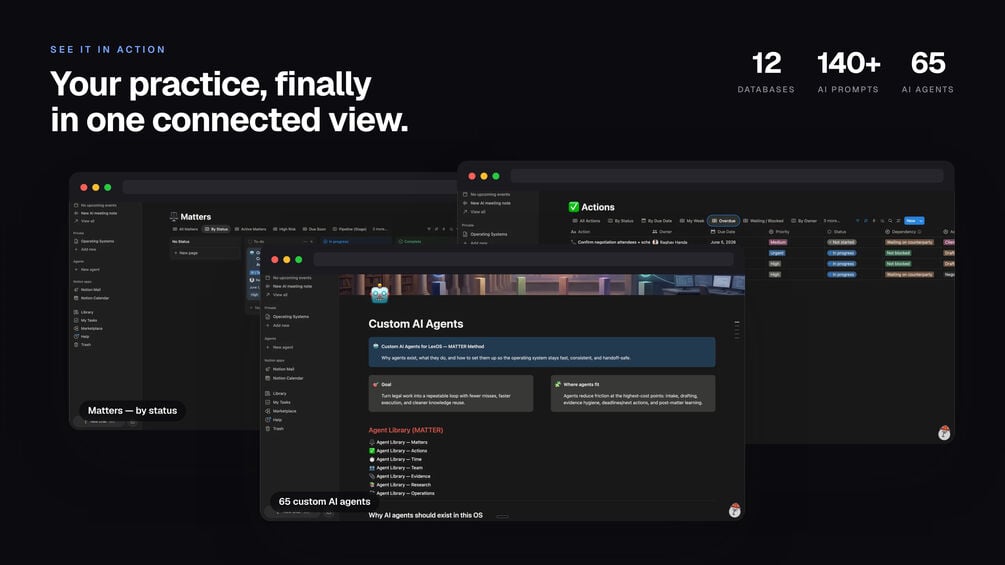Open By Due Date tab in Actions window

pos(657,221)
